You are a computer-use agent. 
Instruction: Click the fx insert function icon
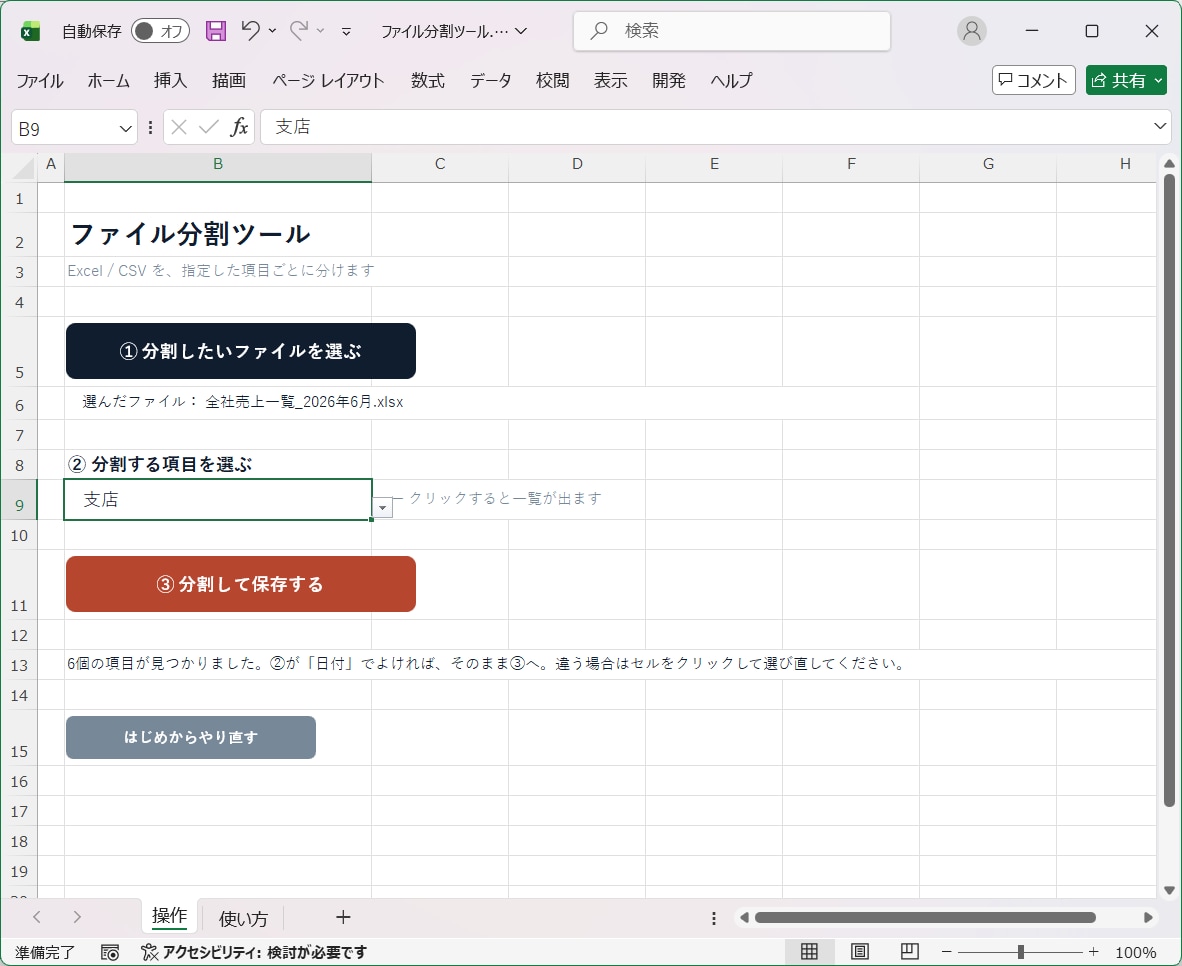pos(239,127)
